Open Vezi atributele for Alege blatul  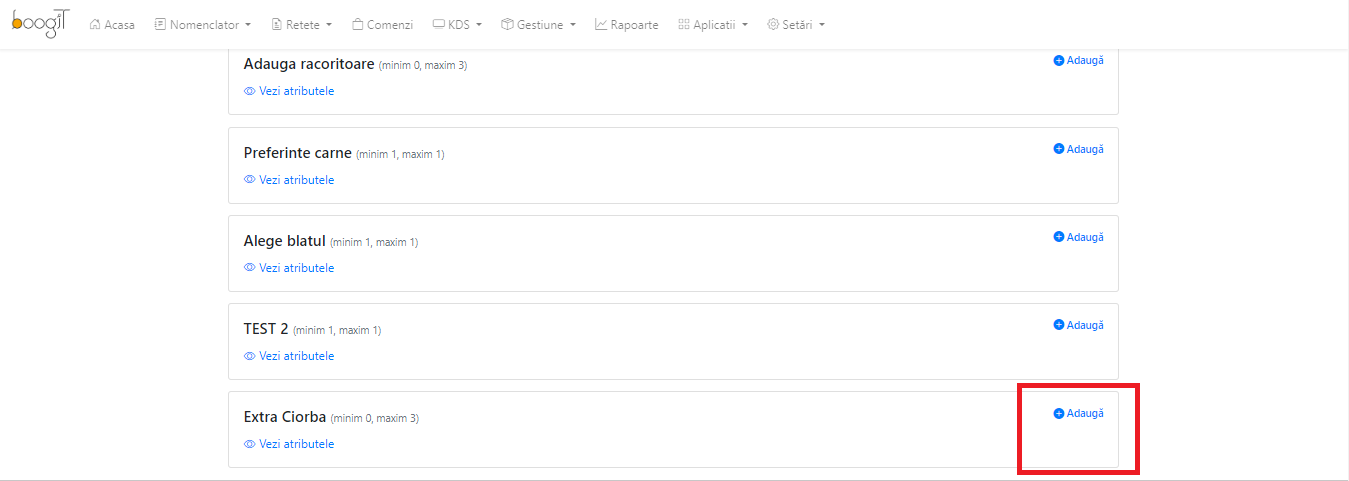pyautogui.click(x=289, y=268)
